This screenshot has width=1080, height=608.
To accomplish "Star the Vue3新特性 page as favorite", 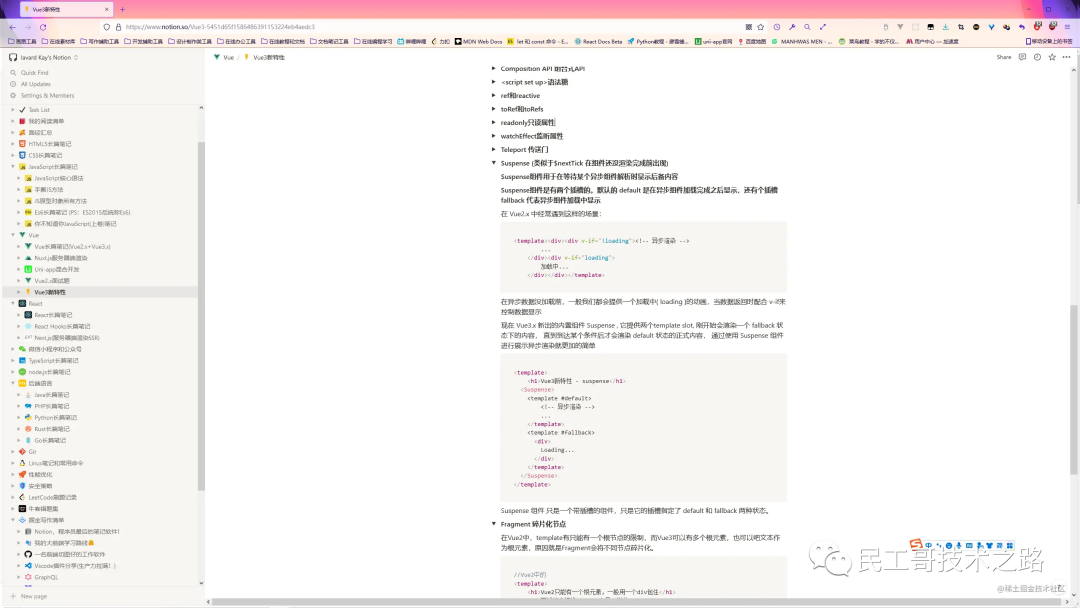I will coord(1051,57).
